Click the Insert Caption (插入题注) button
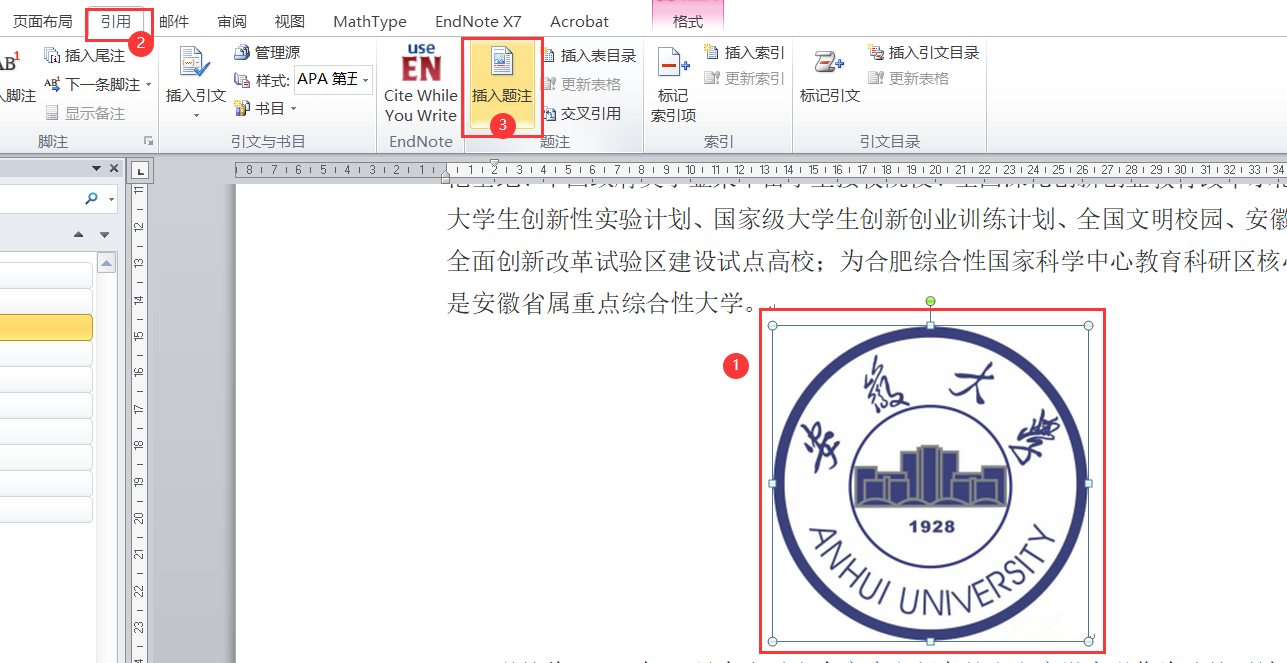The height and width of the screenshot is (663, 1287). coord(502,87)
